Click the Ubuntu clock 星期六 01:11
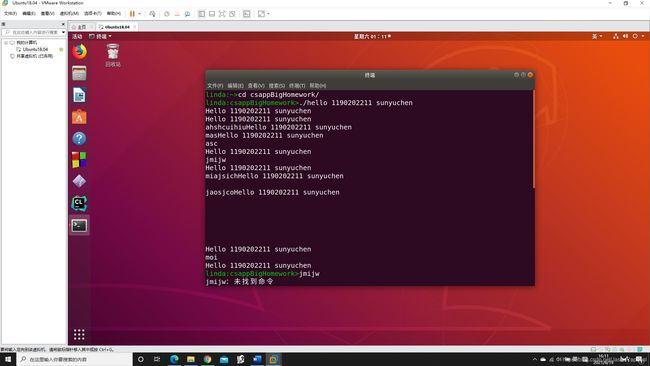Screen dimensions: 650x366 point(372,36)
